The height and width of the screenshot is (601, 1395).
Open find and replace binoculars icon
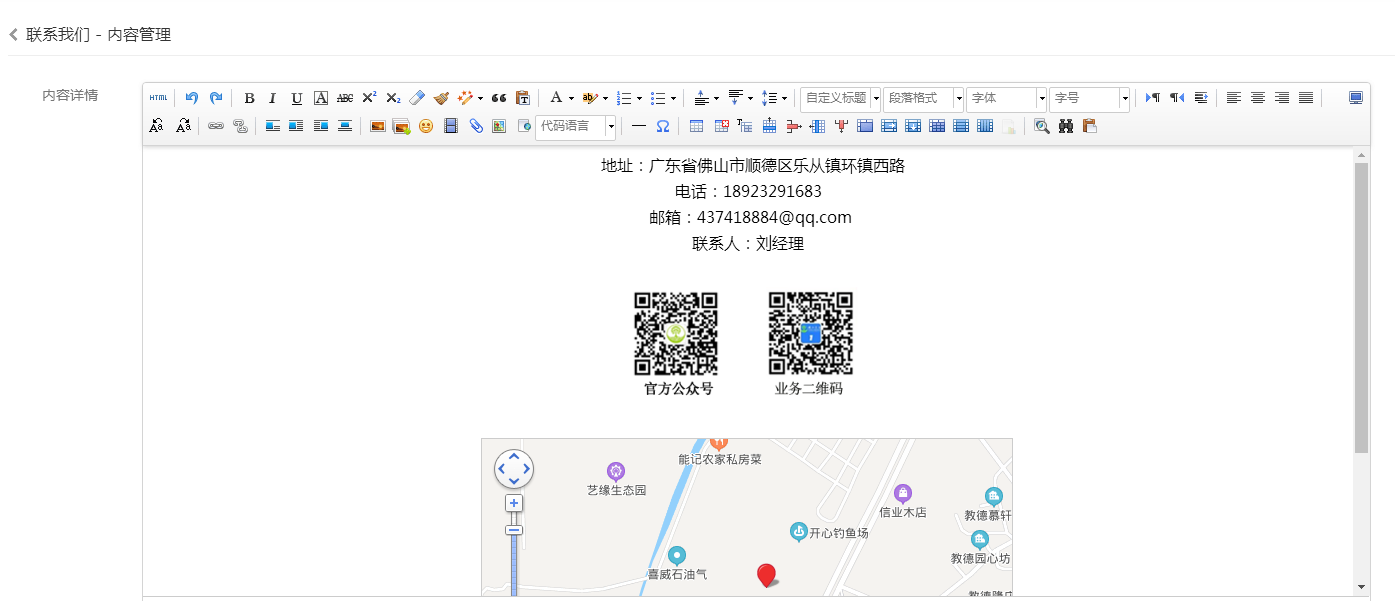pos(1065,126)
